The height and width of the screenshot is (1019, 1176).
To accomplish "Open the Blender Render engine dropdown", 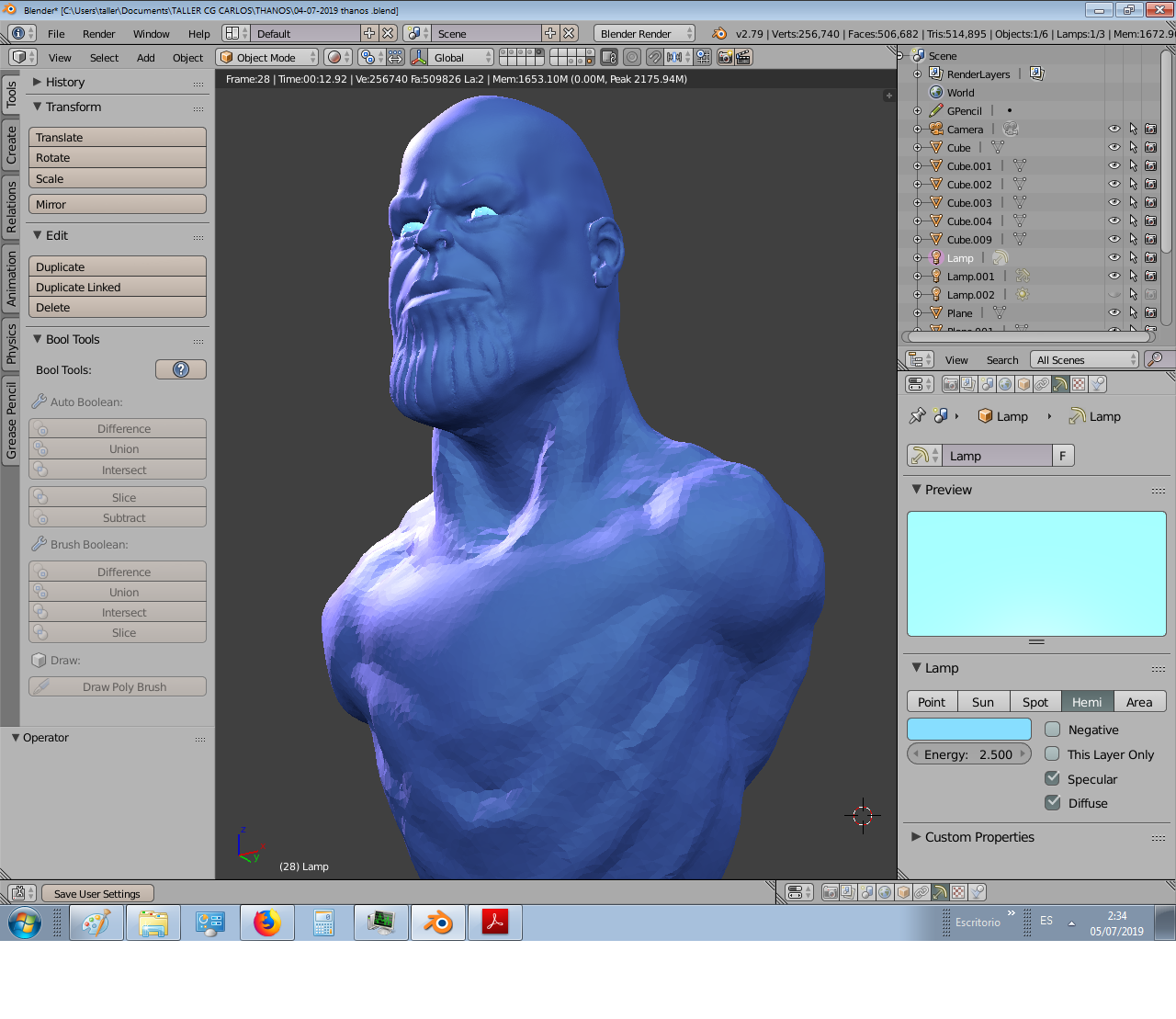I will [645, 33].
